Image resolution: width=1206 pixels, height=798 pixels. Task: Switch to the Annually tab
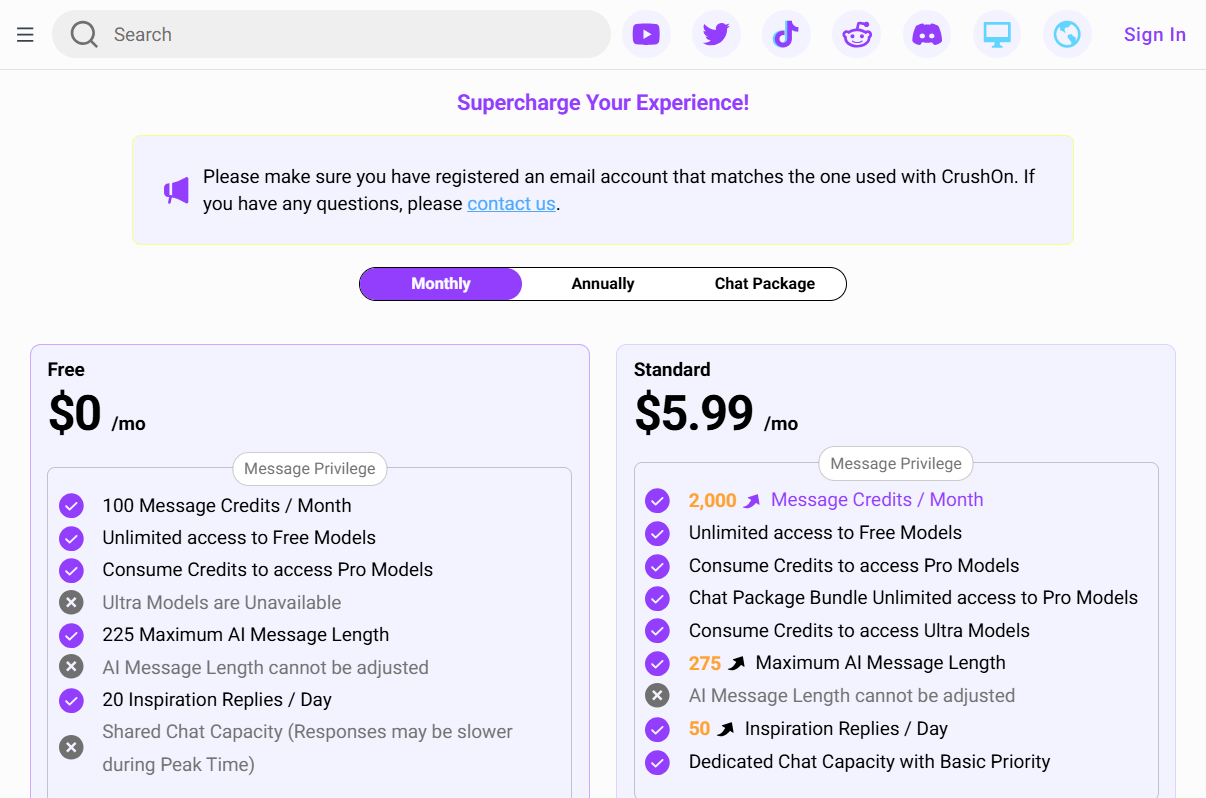coord(603,284)
